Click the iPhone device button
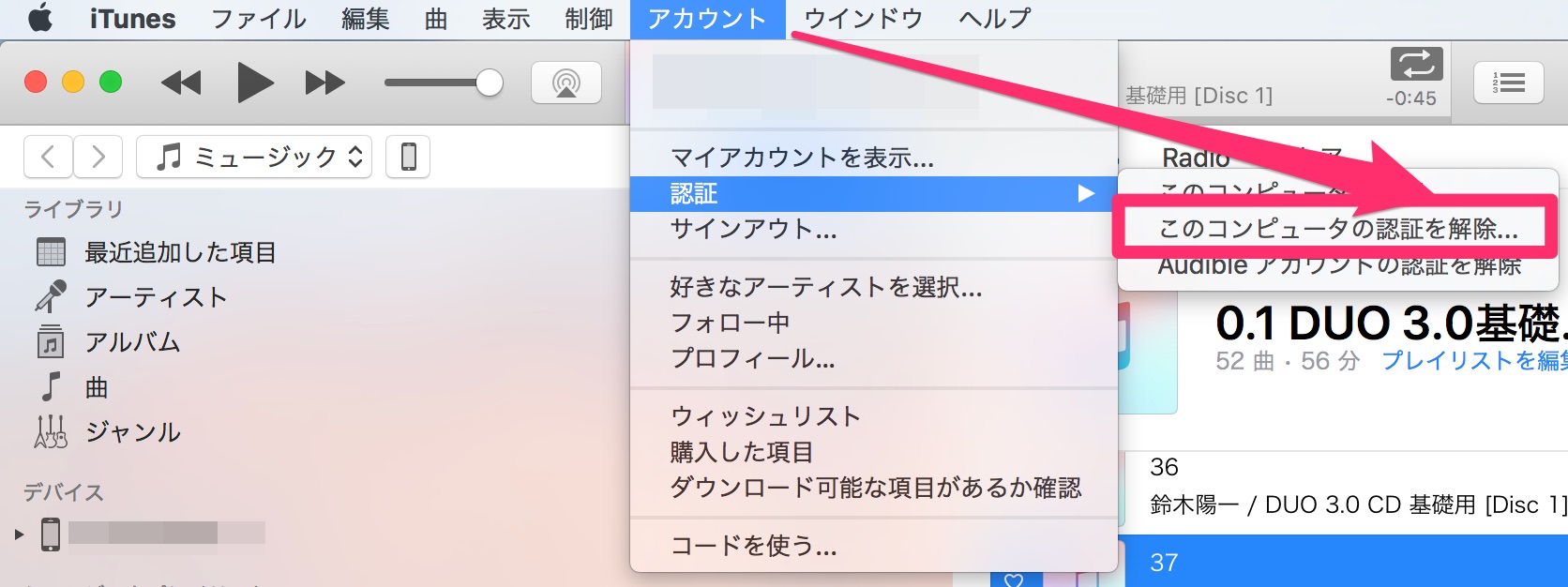 point(409,156)
